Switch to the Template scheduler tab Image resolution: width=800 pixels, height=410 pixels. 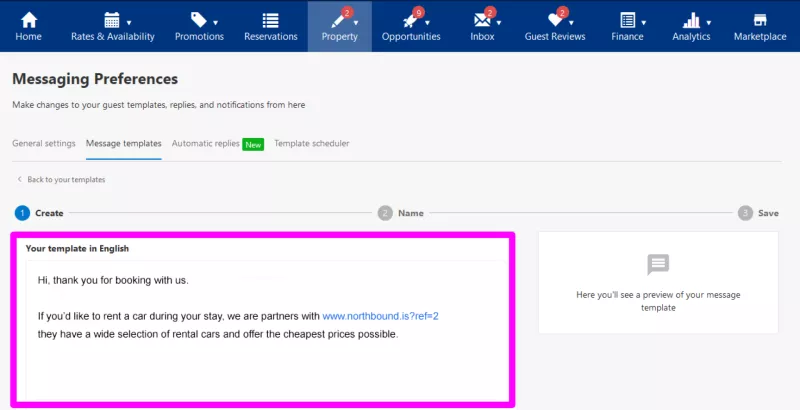coord(312,143)
